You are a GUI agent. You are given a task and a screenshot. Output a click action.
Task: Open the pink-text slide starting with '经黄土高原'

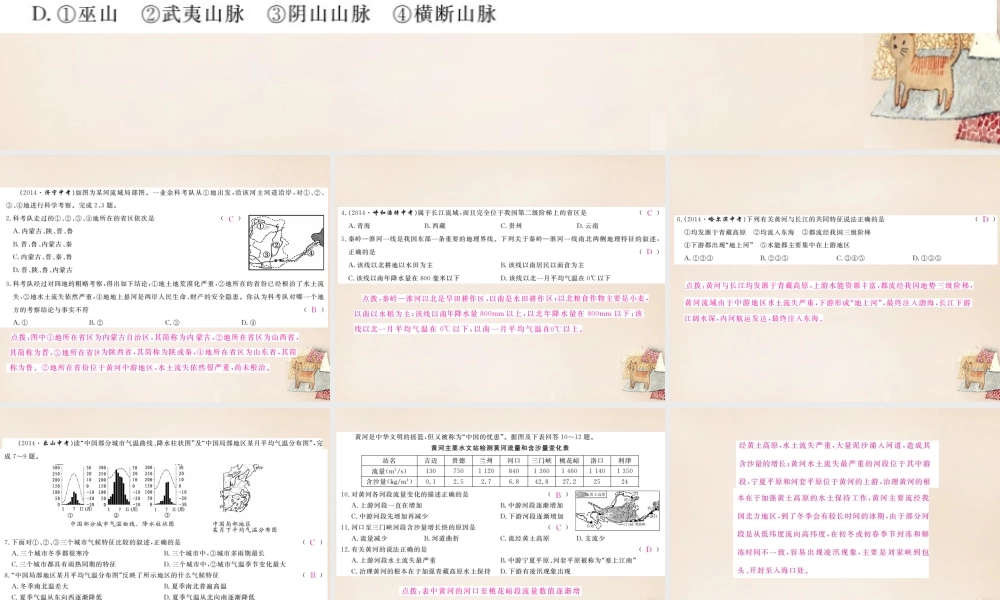click(835, 504)
